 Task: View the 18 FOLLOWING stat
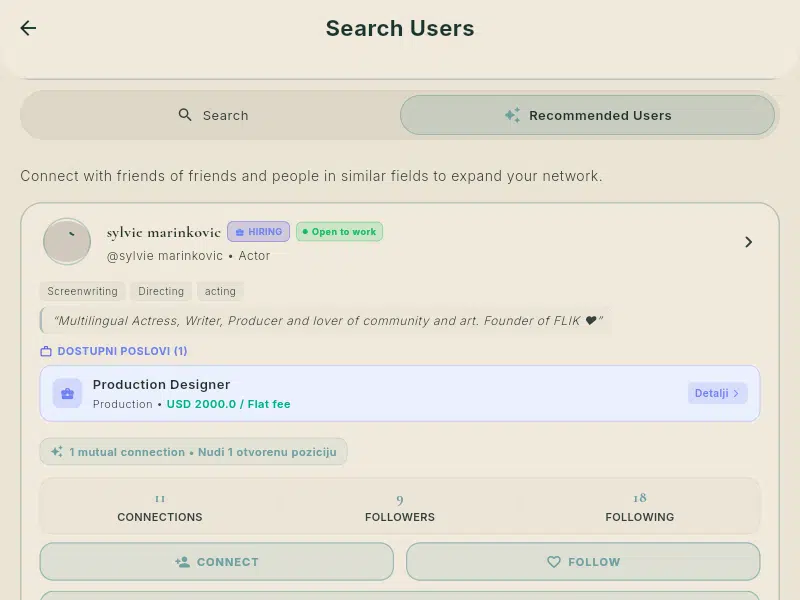click(640, 507)
